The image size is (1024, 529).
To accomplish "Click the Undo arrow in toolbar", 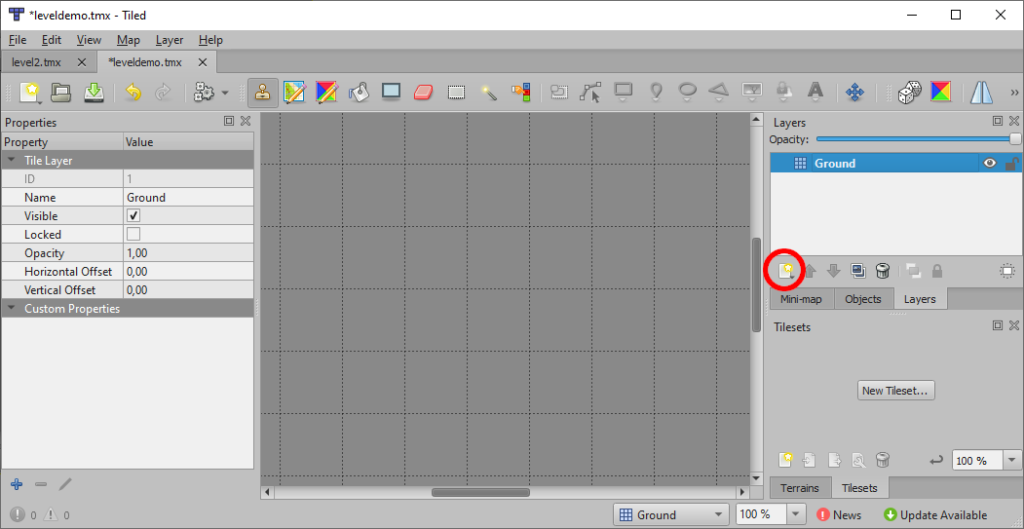I will pyautogui.click(x=133, y=93).
